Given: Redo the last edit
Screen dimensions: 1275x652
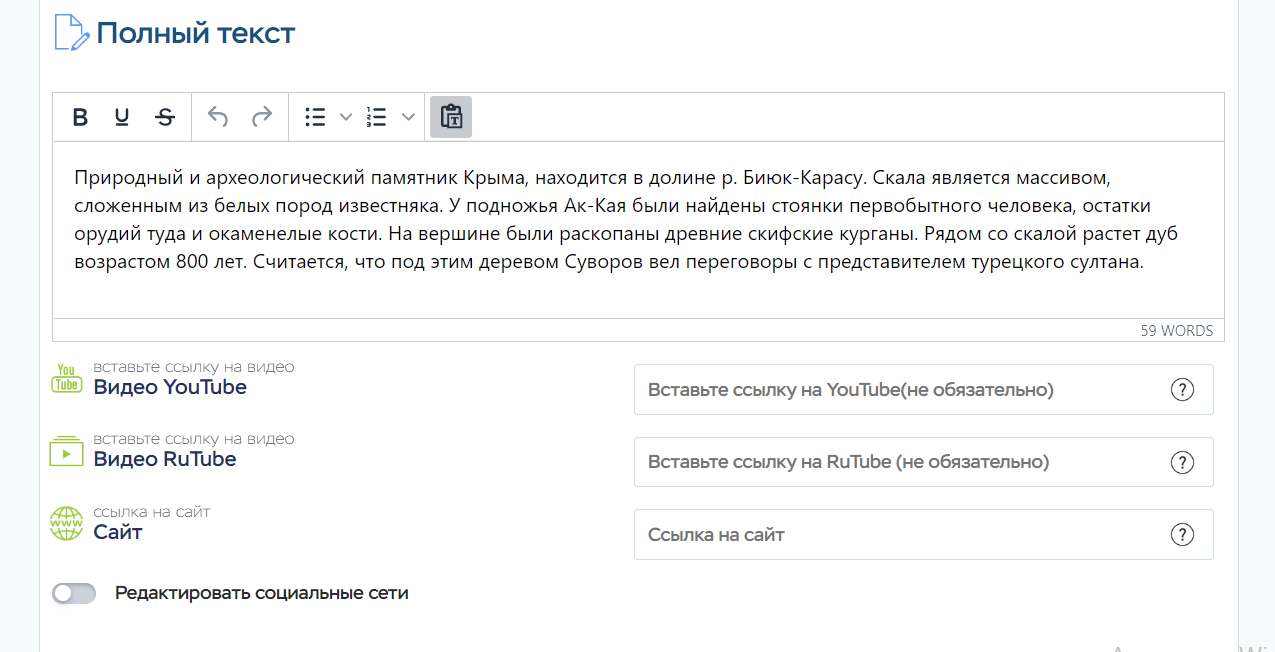Looking at the screenshot, I should click(x=261, y=117).
